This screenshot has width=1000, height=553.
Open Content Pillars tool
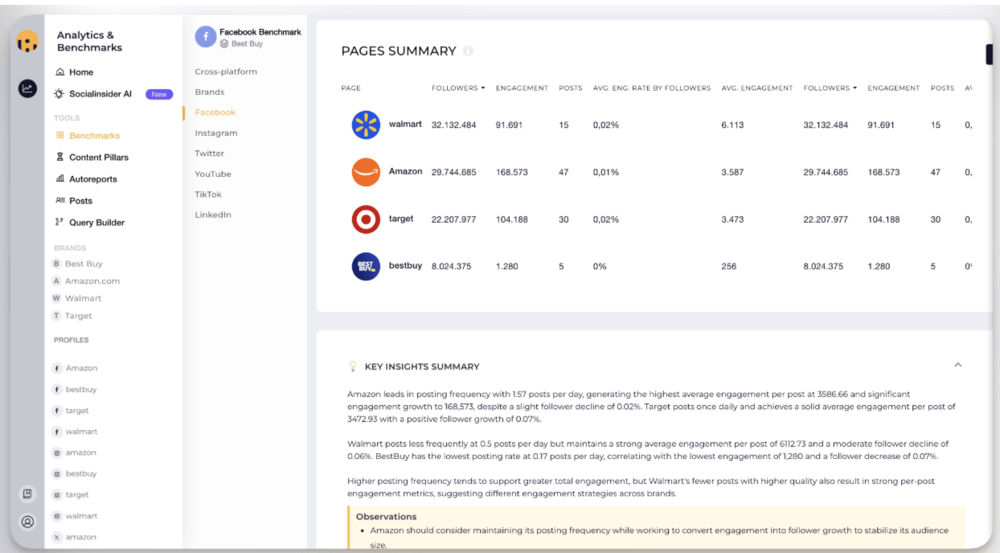99,157
